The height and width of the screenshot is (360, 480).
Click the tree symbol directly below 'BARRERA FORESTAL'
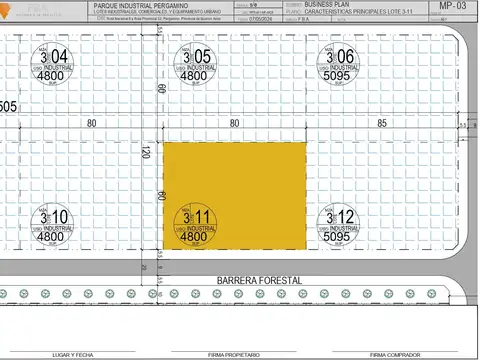260,294
